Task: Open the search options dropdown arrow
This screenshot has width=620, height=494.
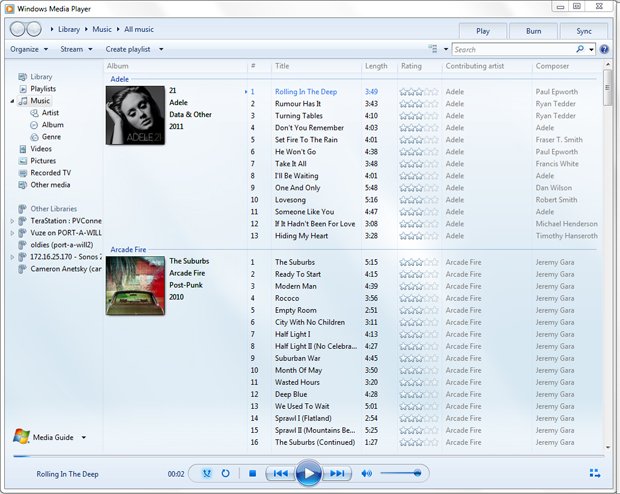Action: (x=591, y=49)
